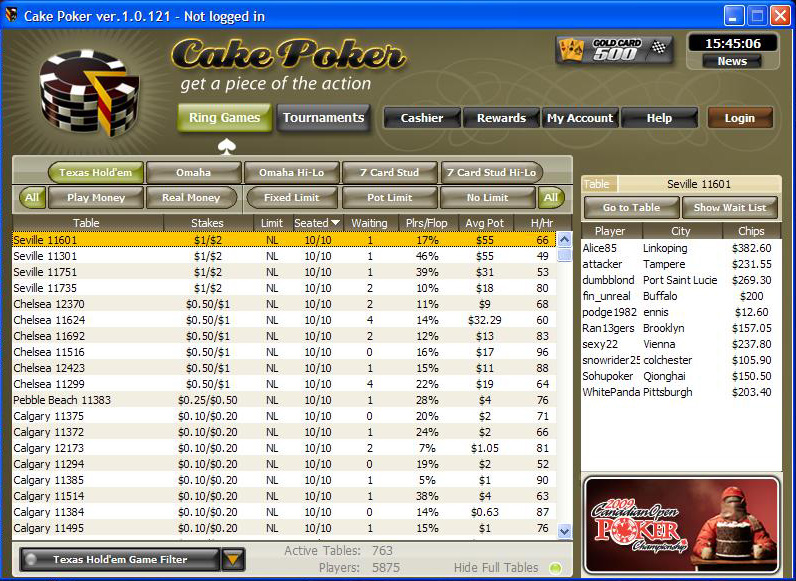Select the Texas Hold'em game filter
Screen dimensions: 796x581
96,173
